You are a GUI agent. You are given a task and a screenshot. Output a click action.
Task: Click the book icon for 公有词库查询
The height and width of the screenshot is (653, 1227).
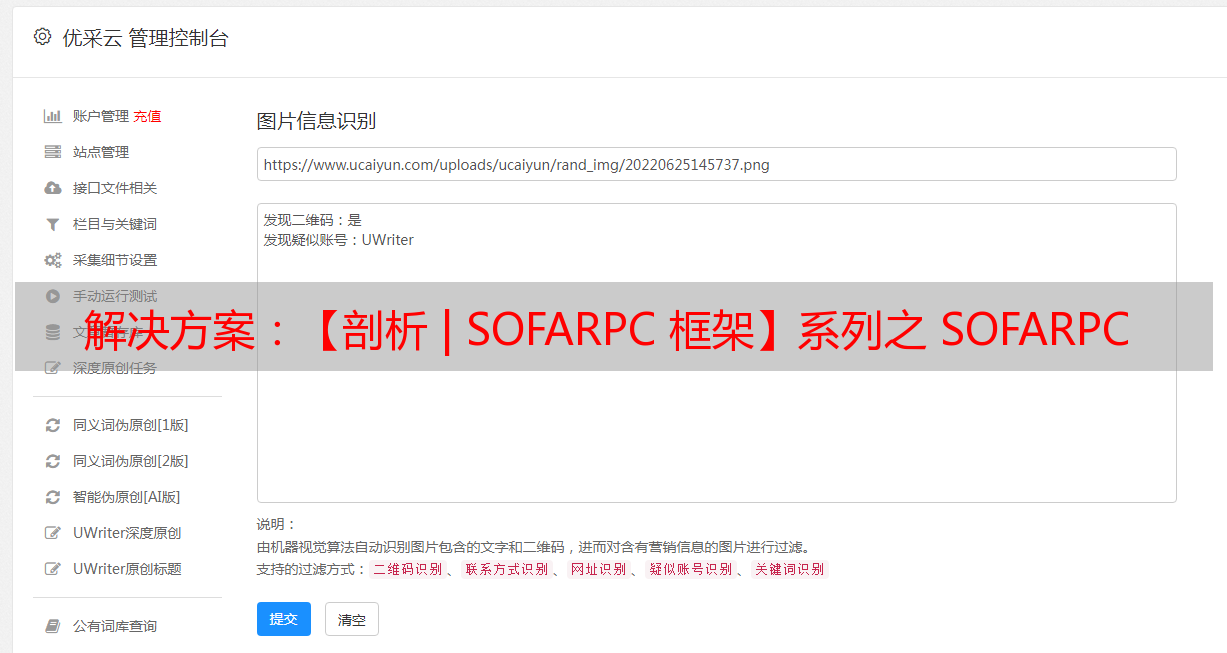tap(53, 626)
